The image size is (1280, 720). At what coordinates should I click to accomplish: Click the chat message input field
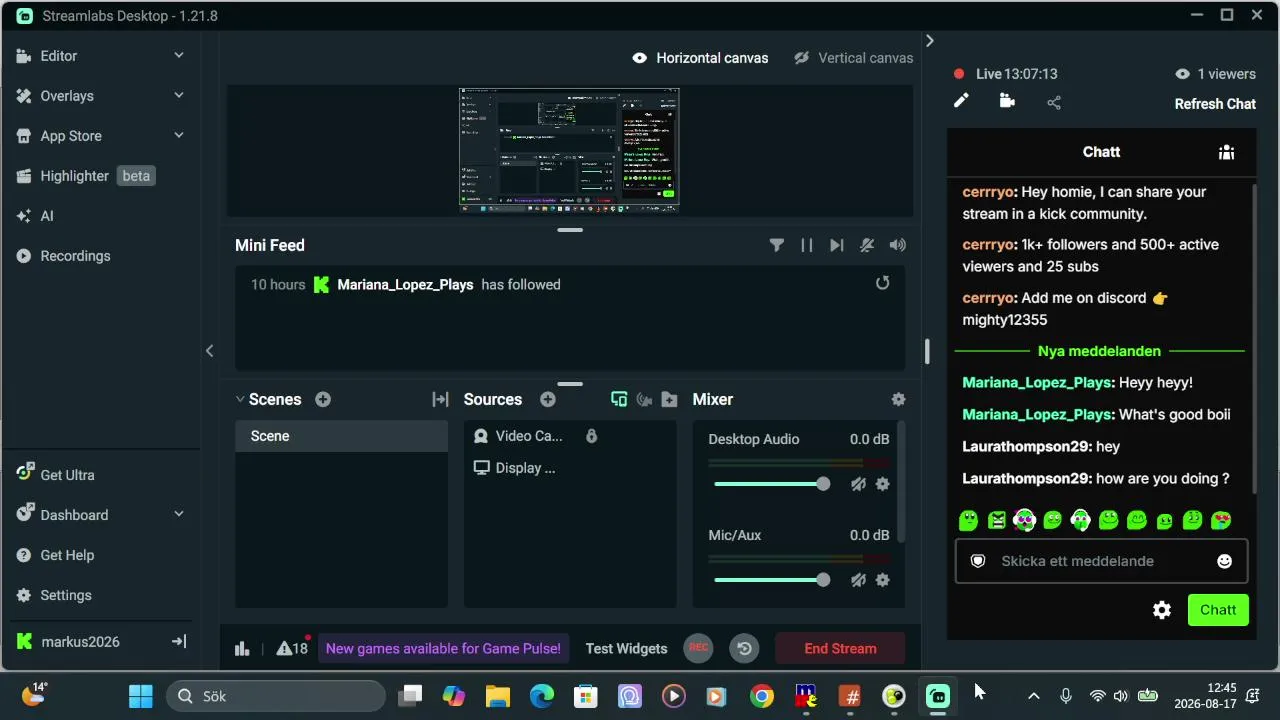[1101, 561]
